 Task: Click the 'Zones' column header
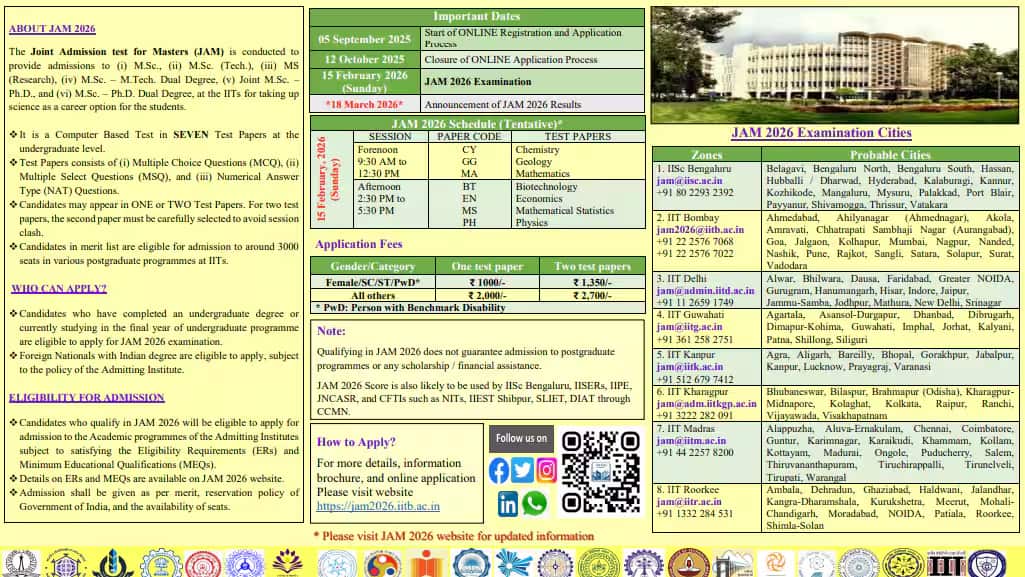coord(707,155)
